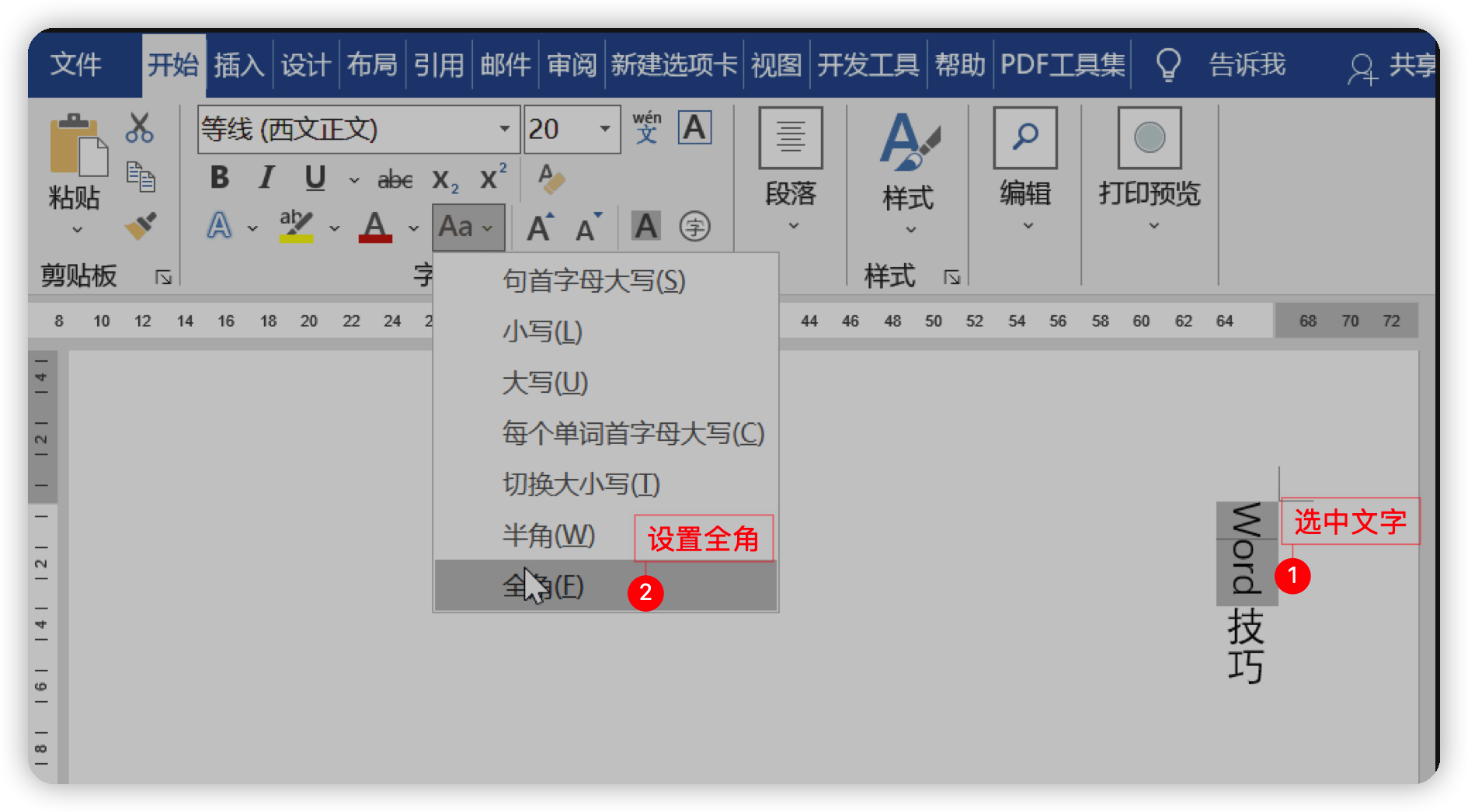Screen dimensions: 1468x812
Task: Switch to the 开始 Home tab
Action: pos(173,64)
